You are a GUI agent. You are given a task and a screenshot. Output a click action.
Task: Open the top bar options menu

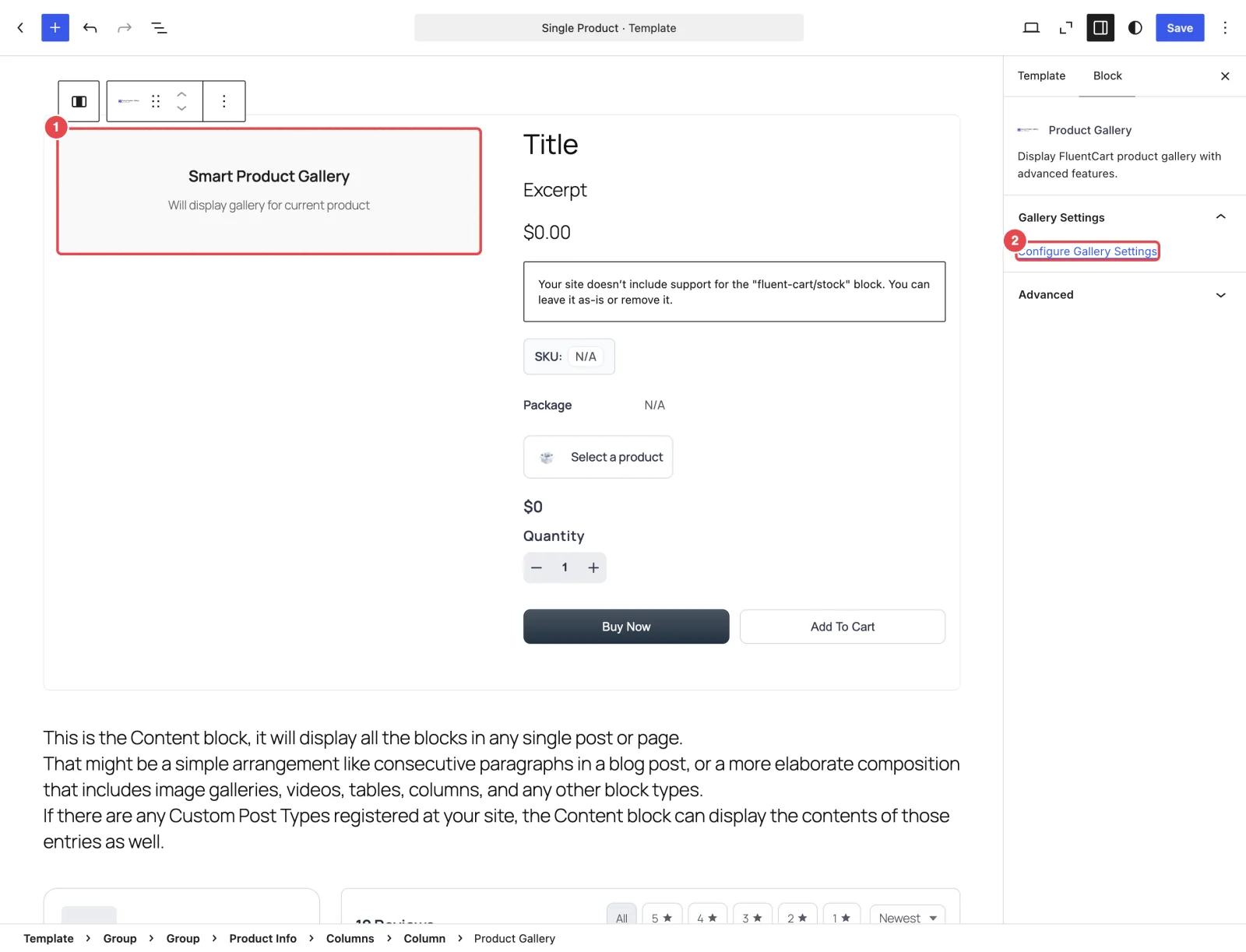1225,28
